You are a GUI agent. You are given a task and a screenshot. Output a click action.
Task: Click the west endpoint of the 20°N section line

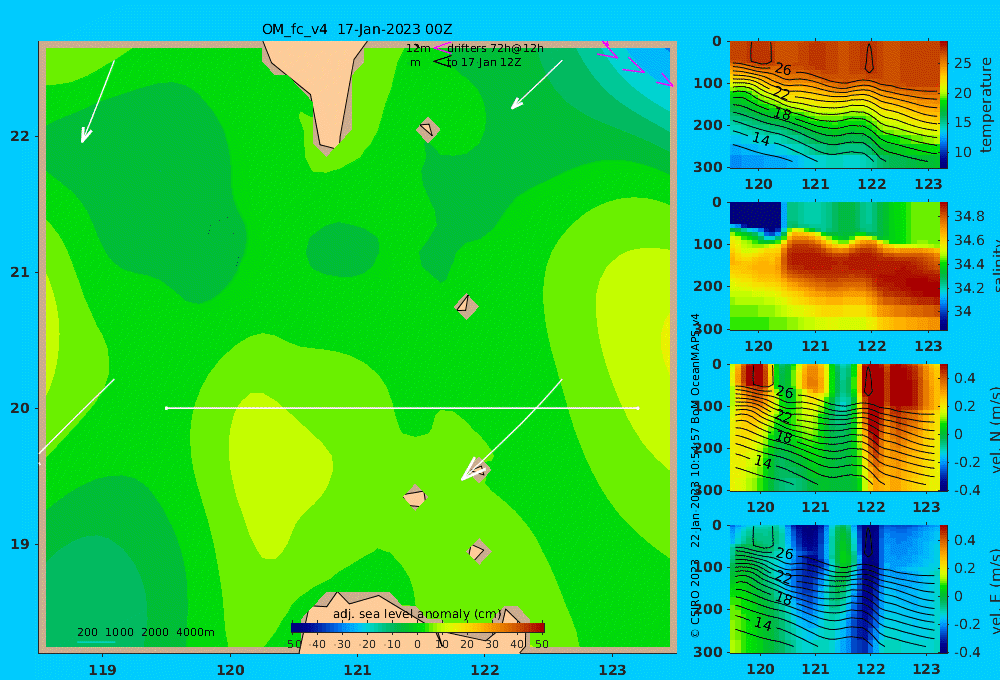pos(166,408)
